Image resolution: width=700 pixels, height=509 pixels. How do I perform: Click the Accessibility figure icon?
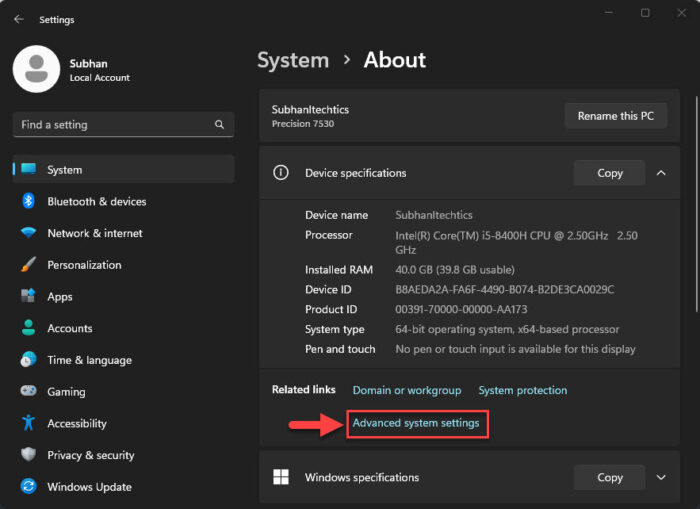tap(29, 423)
